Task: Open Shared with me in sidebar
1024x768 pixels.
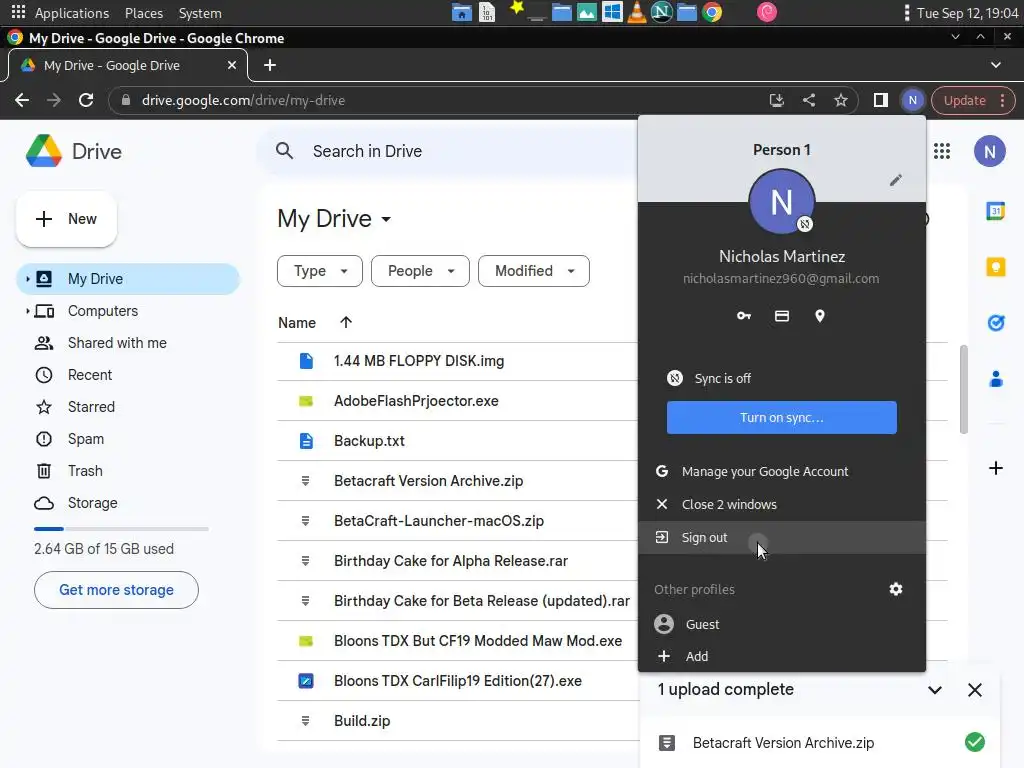Action: point(128,343)
